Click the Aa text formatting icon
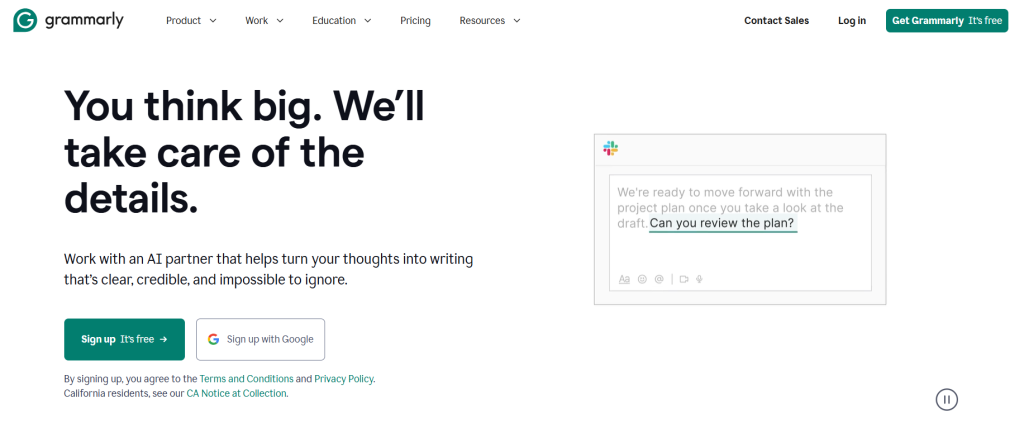Screen dimensions: 1024x432 pos(624,279)
